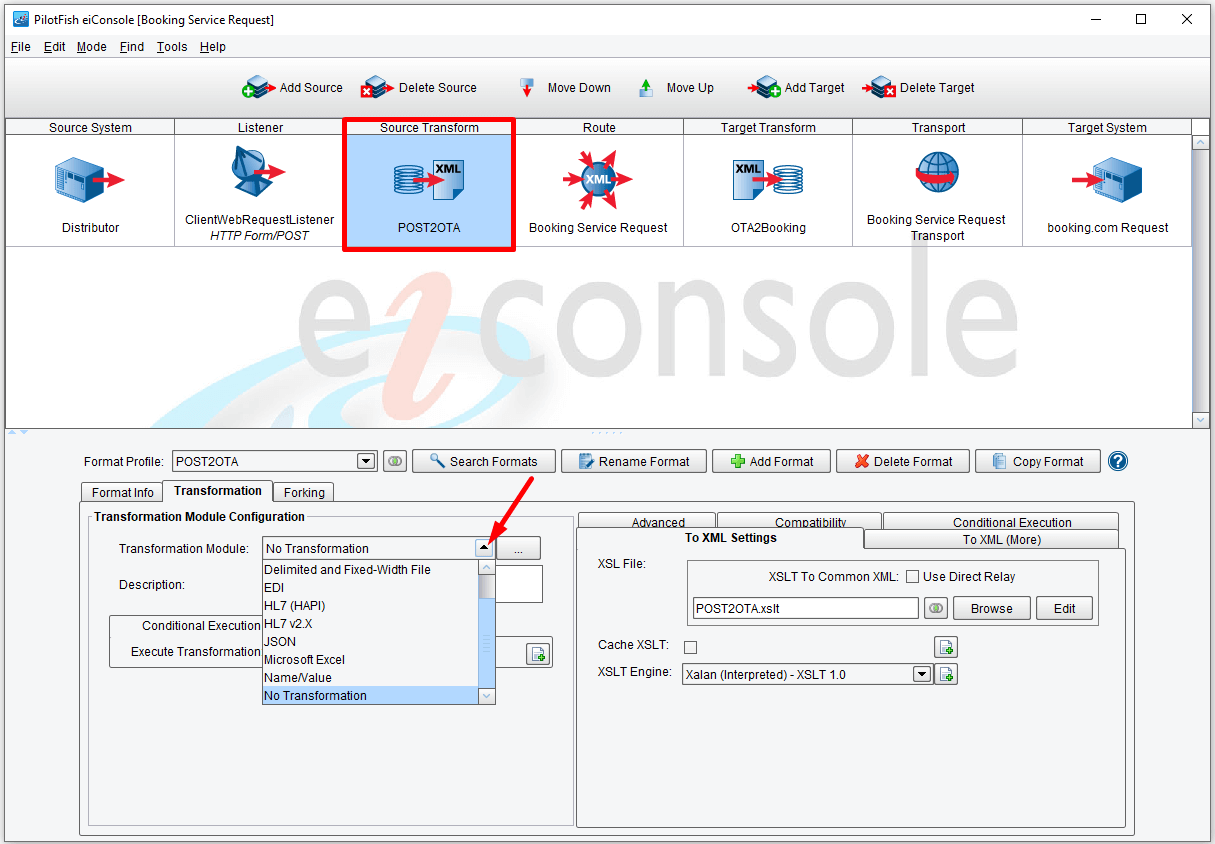Image resolution: width=1215 pixels, height=844 pixels.
Task: Click the Add Source toolbar icon
Action: click(258, 88)
